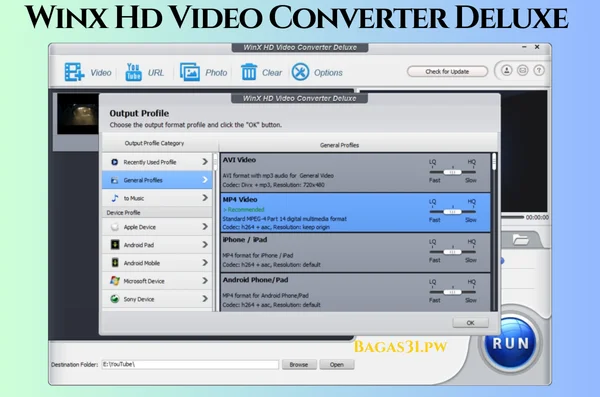Click the Android Phone/Pad quality slider
This screenshot has width=600, height=397.
coord(452,292)
